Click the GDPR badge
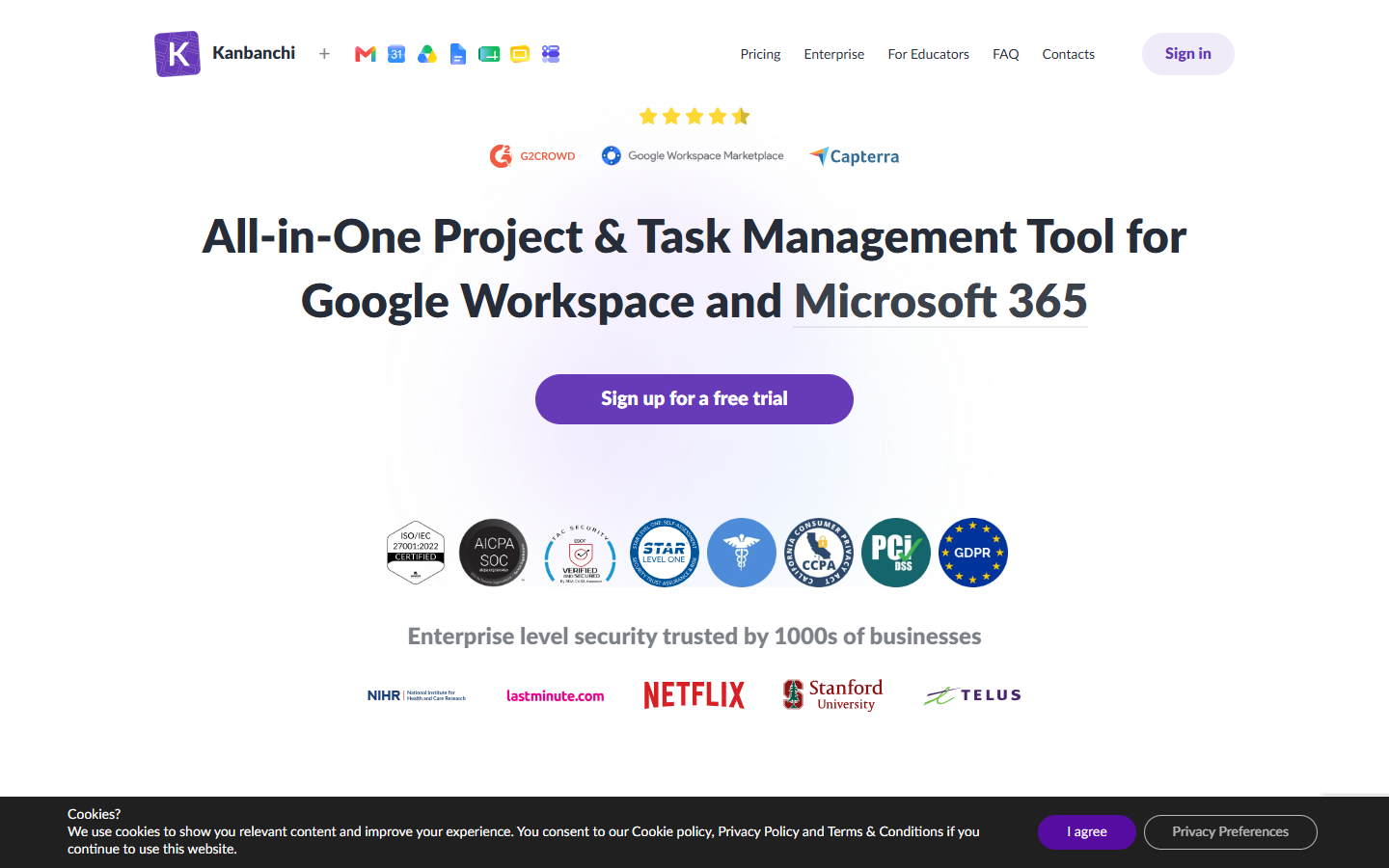The image size is (1389, 868). pyautogui.click(x=973, y=553)
